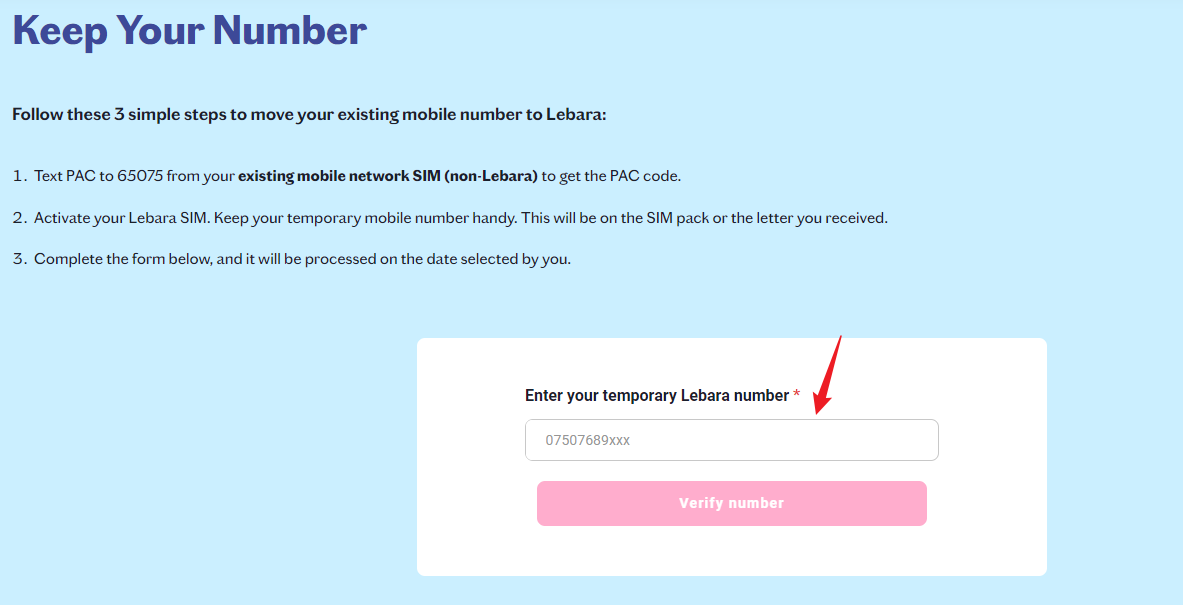Click the "Keep Your Number" heading

click(x=190, y=31)
